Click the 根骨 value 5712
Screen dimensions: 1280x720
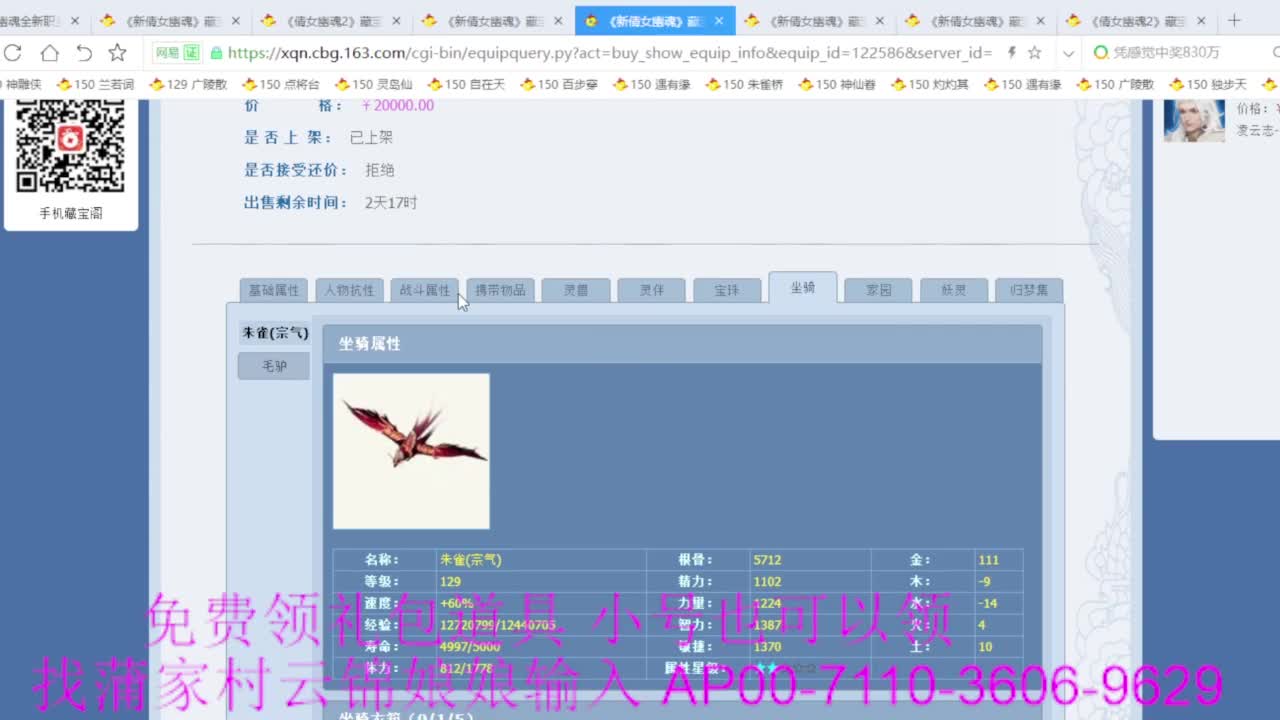coord(767,560)
